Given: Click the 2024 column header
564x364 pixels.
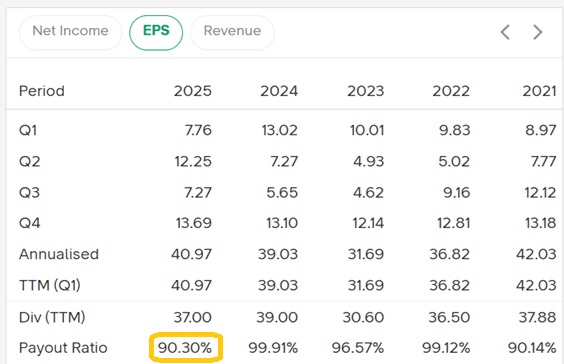Looking at the screenshot, I should [x=279, y=91].
